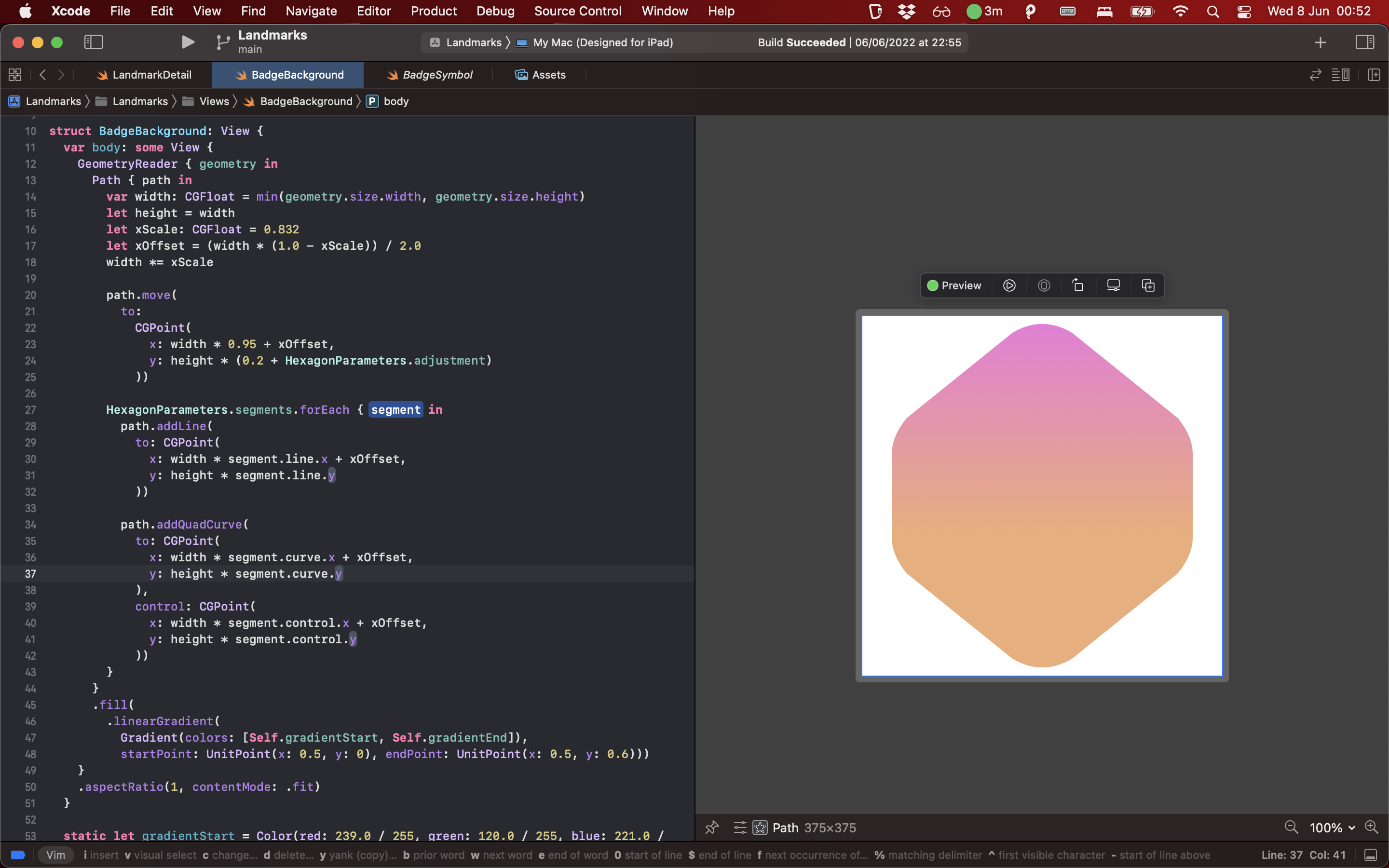Duplicate the preview using the add-preview icon
Viewport: 1389px width, 868px height.
pyautogui.click(x=1148, y=285)
